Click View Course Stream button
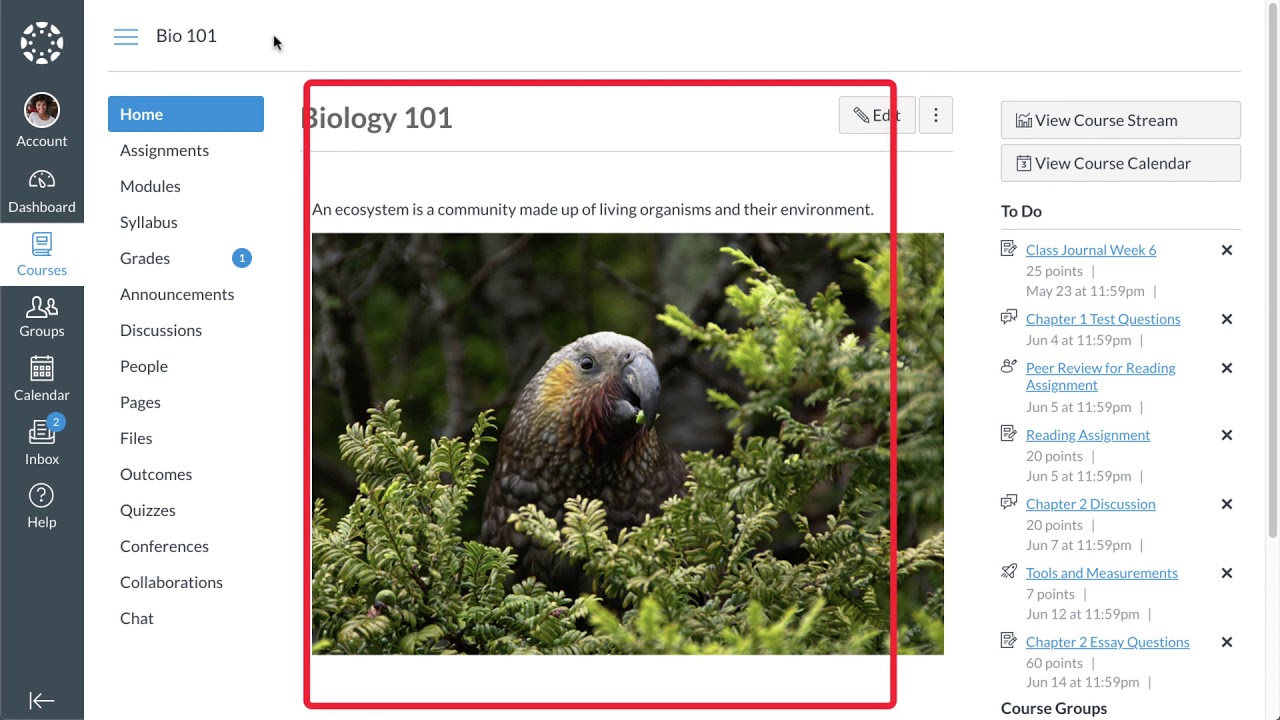1280x720 pixels. [x=1121, y=120]
